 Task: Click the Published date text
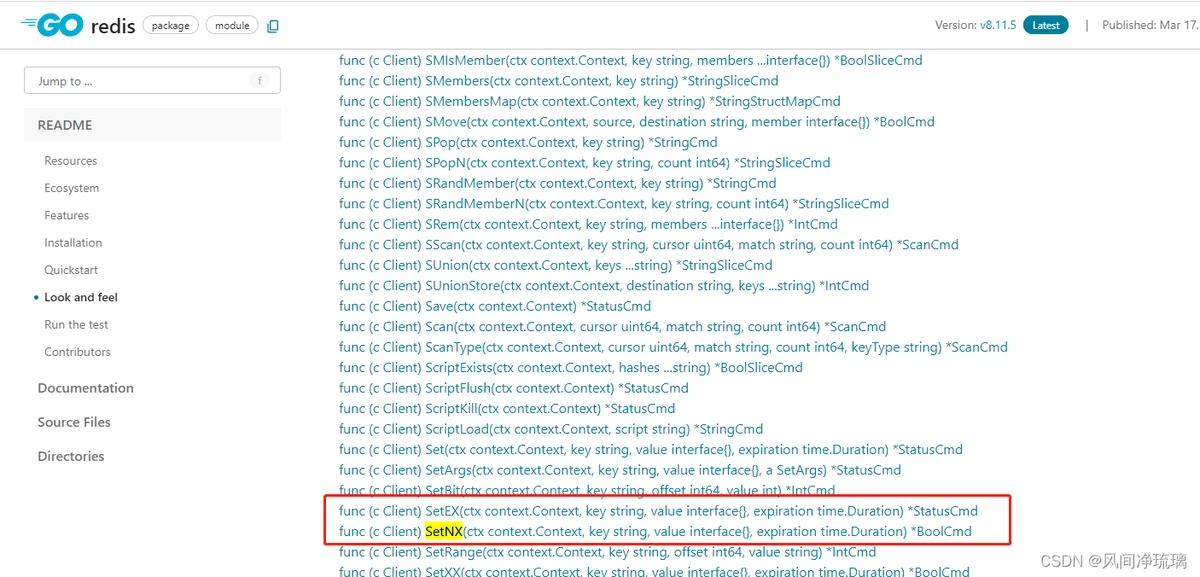[x=1150, y=25]
